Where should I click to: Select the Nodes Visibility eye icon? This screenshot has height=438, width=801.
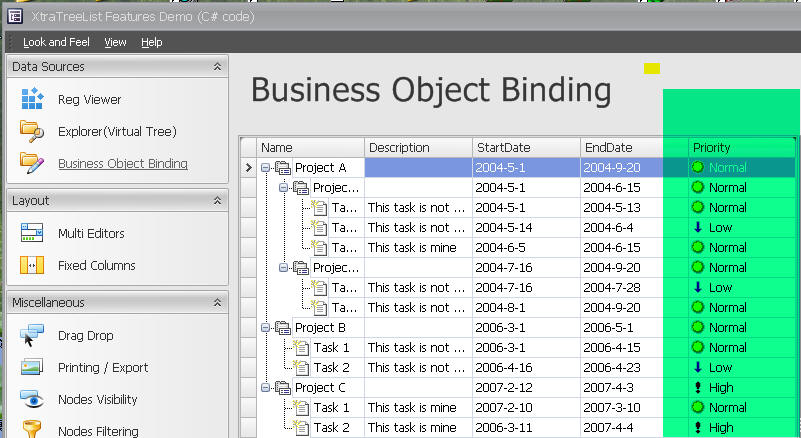point(32,399)
